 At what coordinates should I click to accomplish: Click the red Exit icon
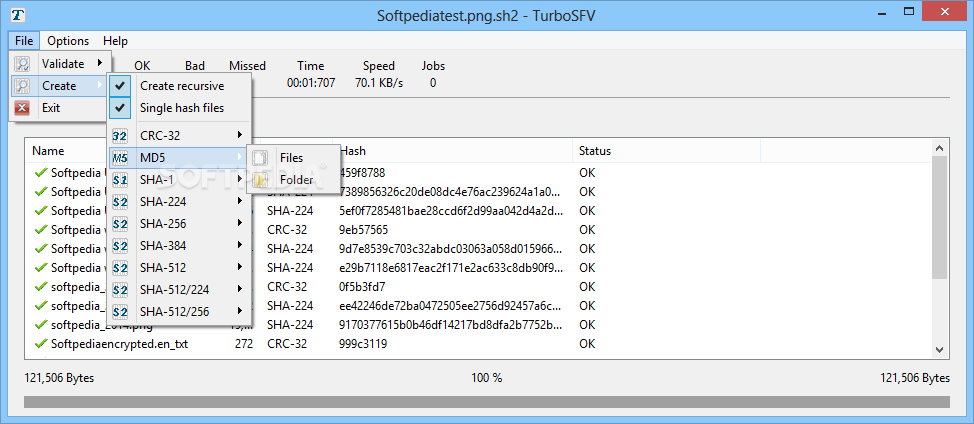[22, 108]
